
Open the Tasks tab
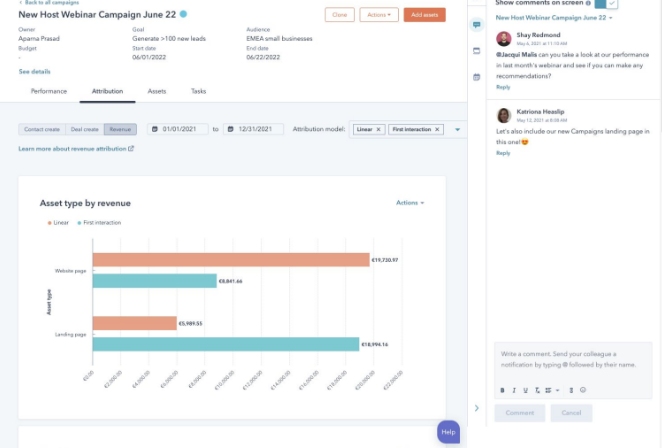[198, 91]
